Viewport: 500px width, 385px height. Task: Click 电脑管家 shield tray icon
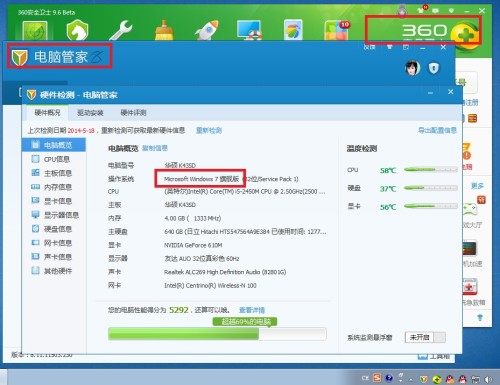tap(423, 379)
